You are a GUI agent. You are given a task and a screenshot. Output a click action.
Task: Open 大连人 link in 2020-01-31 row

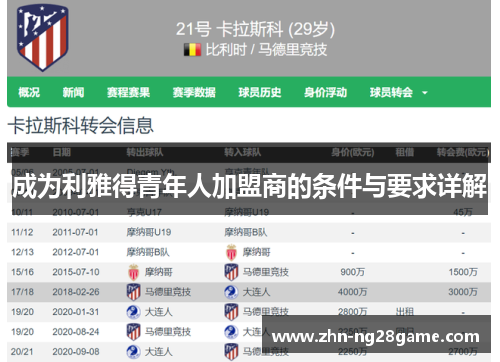(159, 312)
